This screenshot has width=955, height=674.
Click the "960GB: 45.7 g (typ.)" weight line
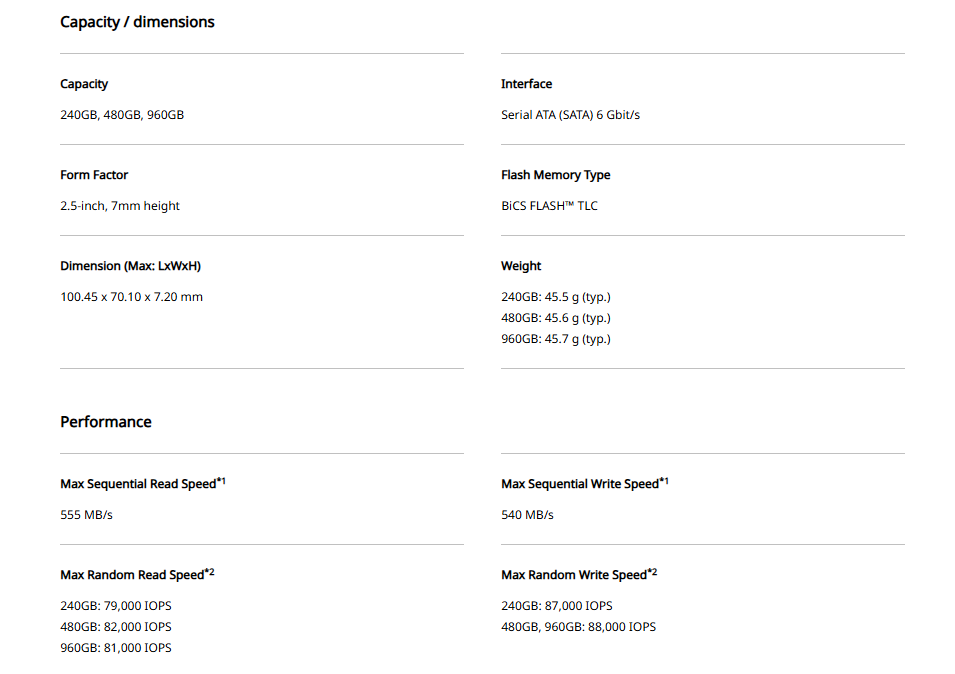pyautogui.click(x=555, y=339)
